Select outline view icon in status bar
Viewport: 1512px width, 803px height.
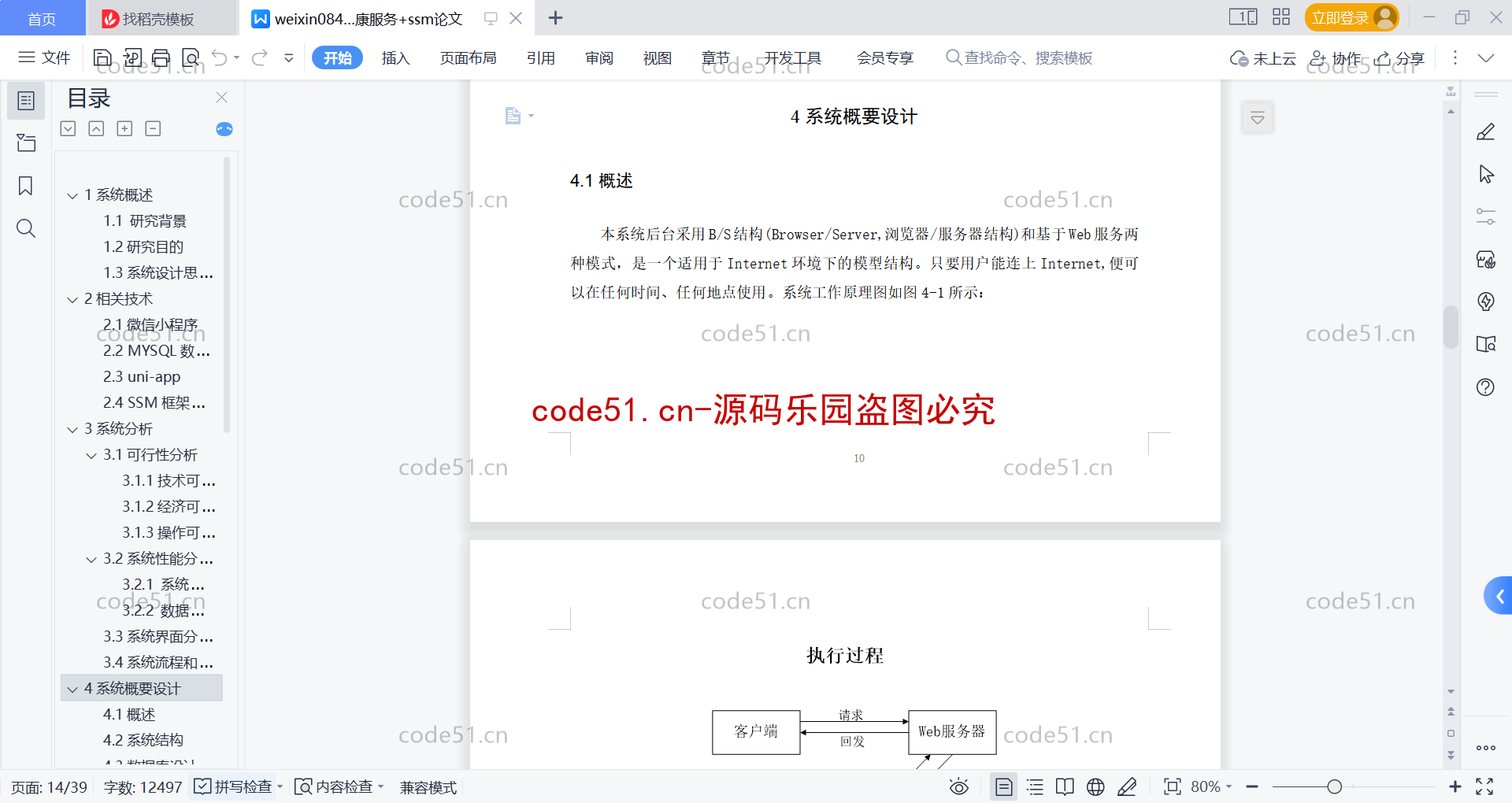pyautogui.click(x=1035, y=786)
